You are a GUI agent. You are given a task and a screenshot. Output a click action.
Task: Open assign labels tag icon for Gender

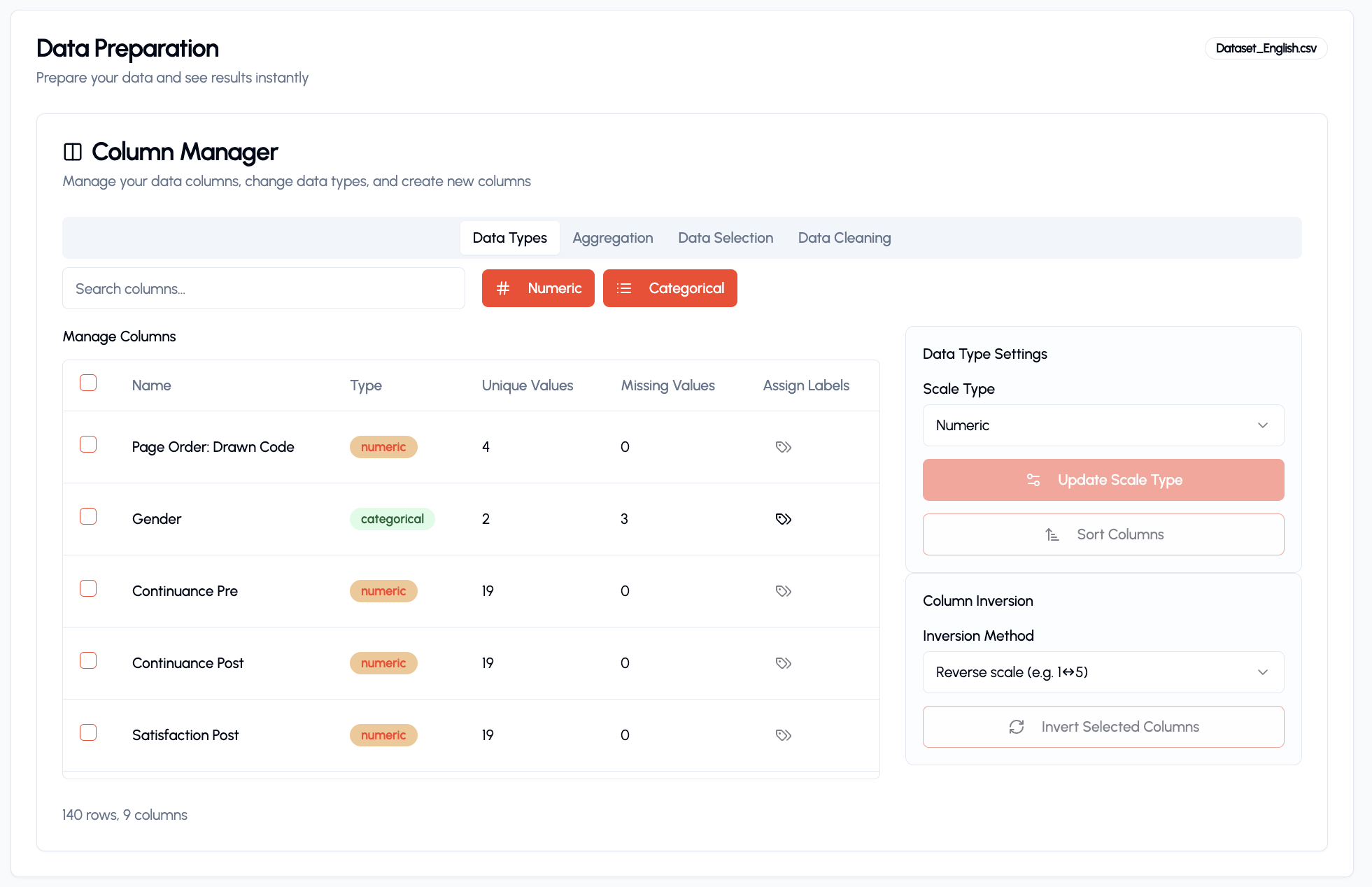(x=784, y=519)
